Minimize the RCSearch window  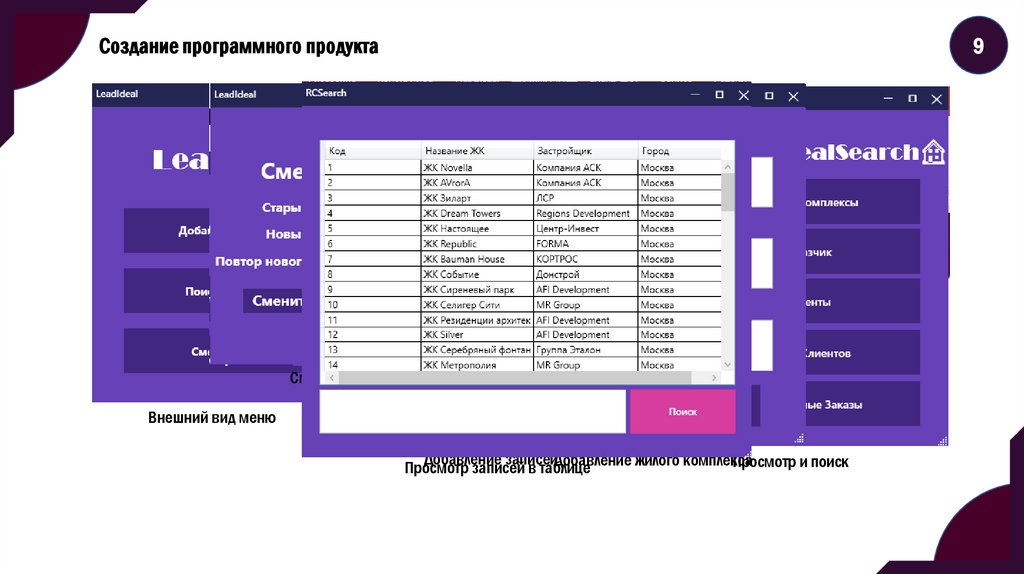(695, 95)
